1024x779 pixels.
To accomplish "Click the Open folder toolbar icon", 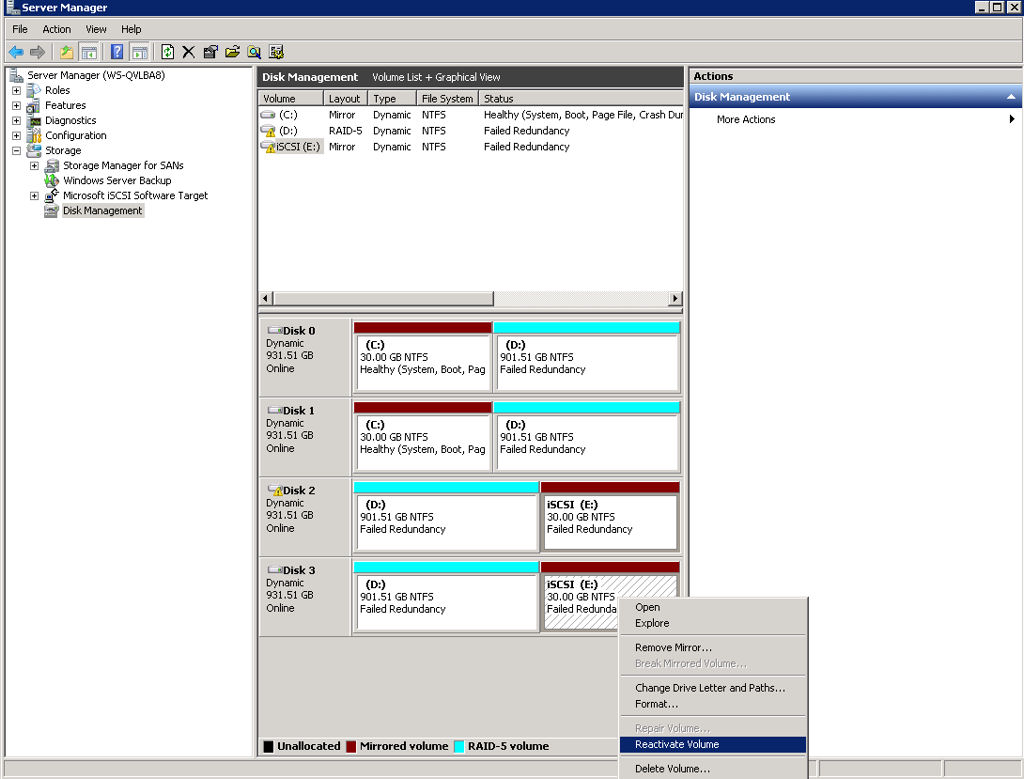I will (x=232, y=52).
